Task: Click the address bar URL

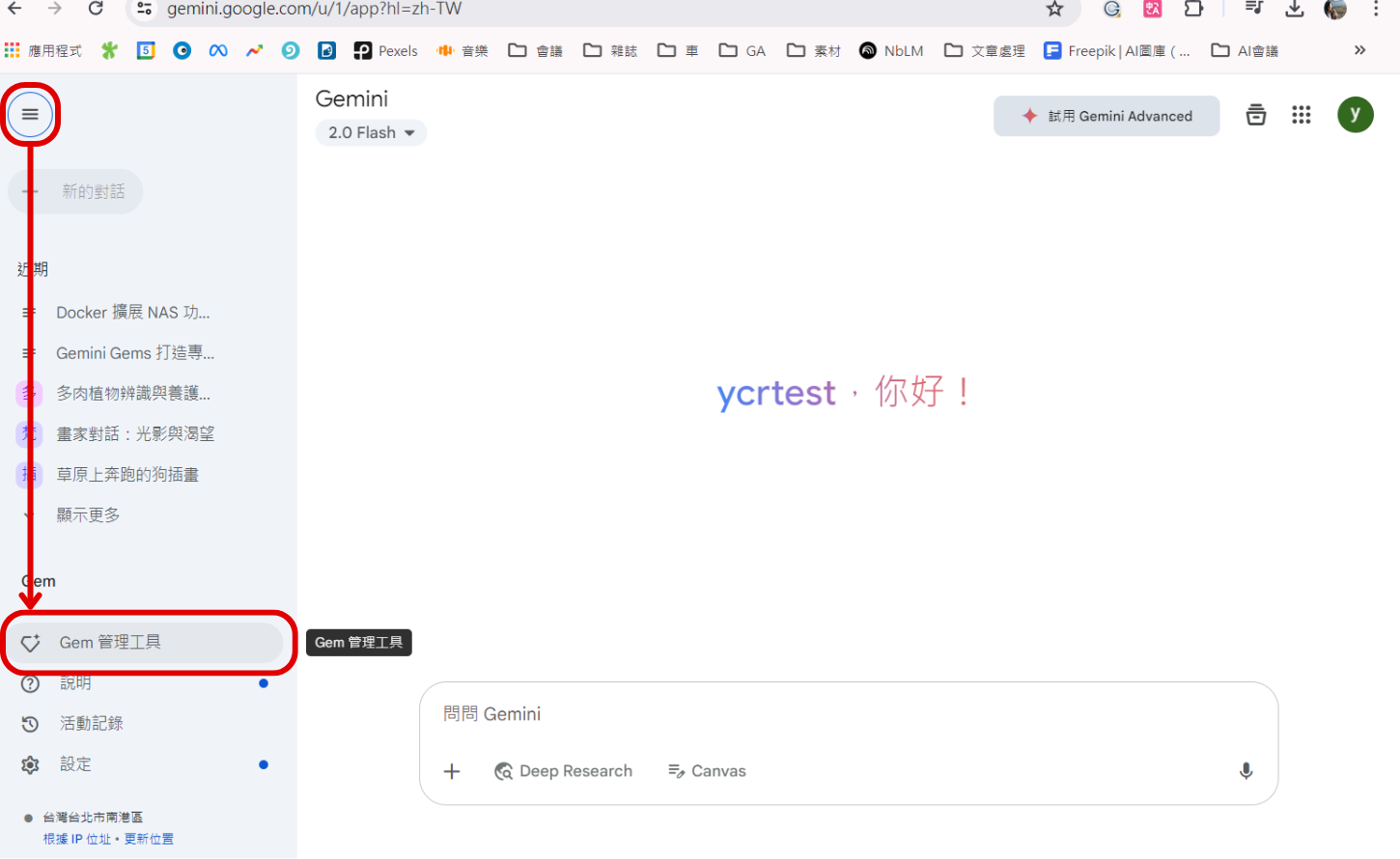Action: tap(314, 10)
